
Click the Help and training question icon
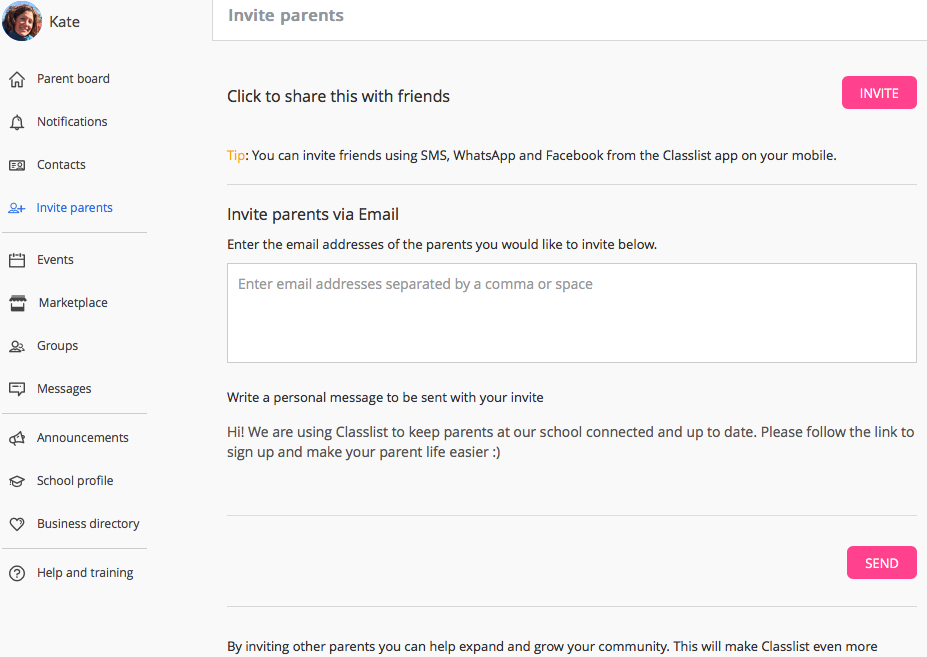17,573
